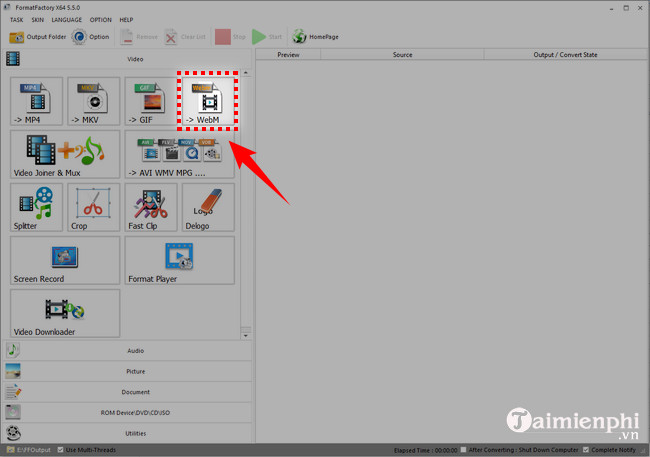The height and width of the screenshot is (457, 650).
Task: Open the TASK menu
Action: [17, 20]
